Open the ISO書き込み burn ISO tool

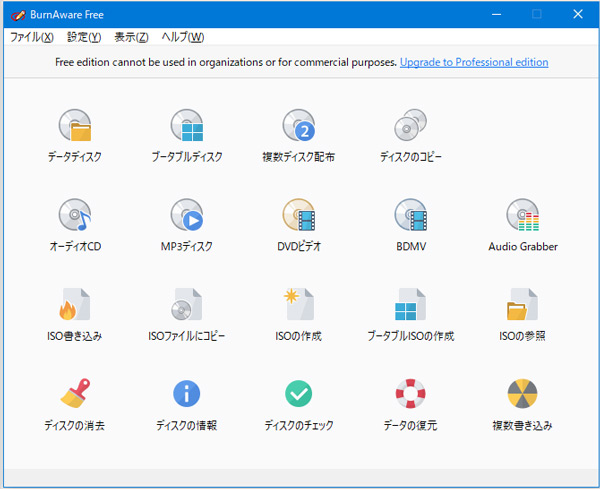pos(74,306)
